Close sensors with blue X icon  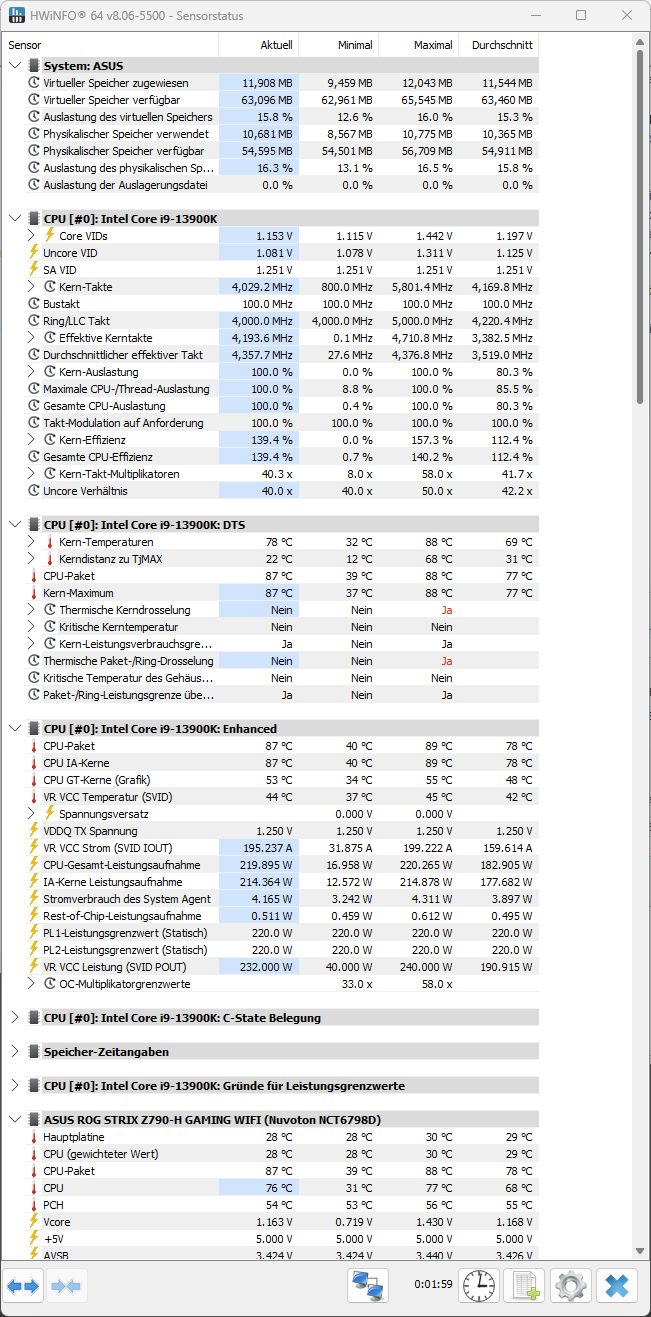click(617, 1285)
